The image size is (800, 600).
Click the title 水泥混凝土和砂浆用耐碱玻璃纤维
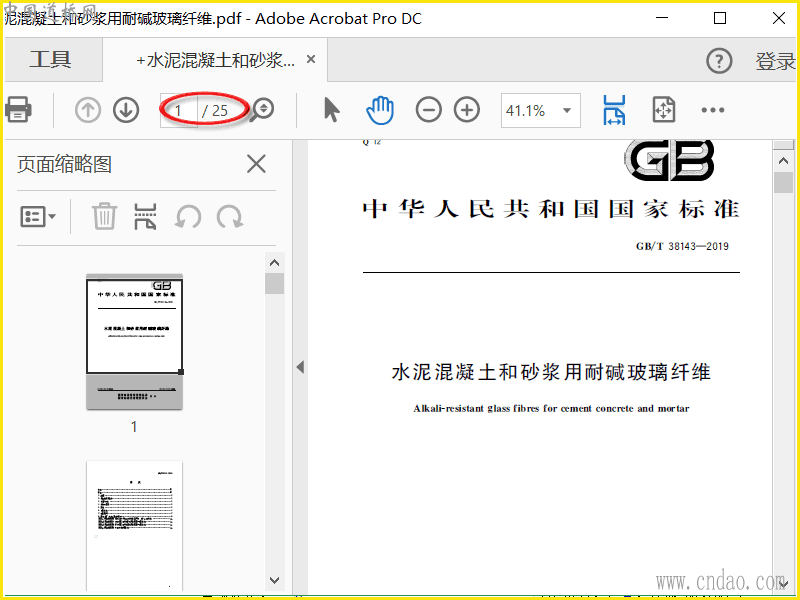pos(551,372)
